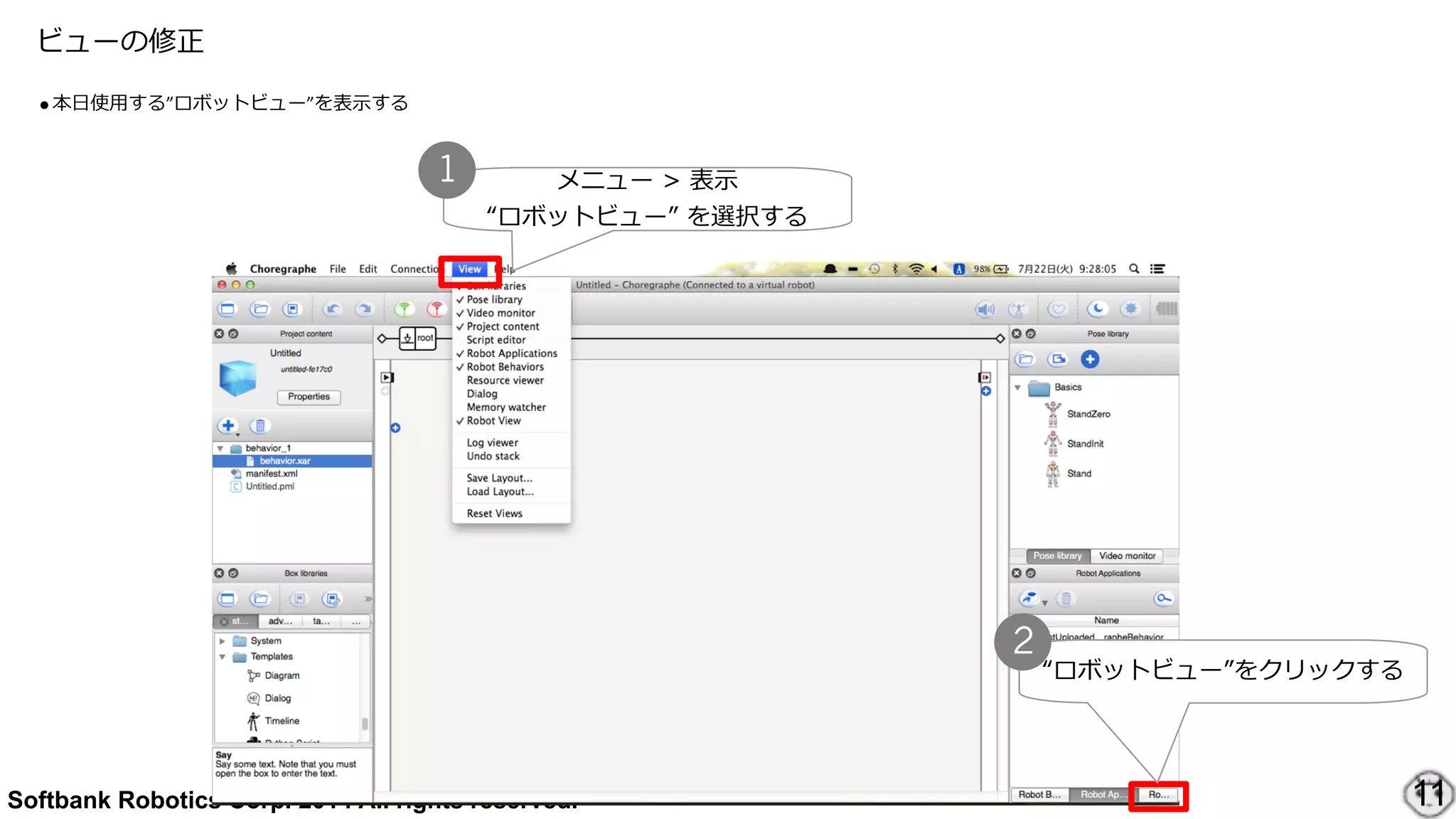Click the root breadcrumb button

pyautogui.click(x=425, y=338)
